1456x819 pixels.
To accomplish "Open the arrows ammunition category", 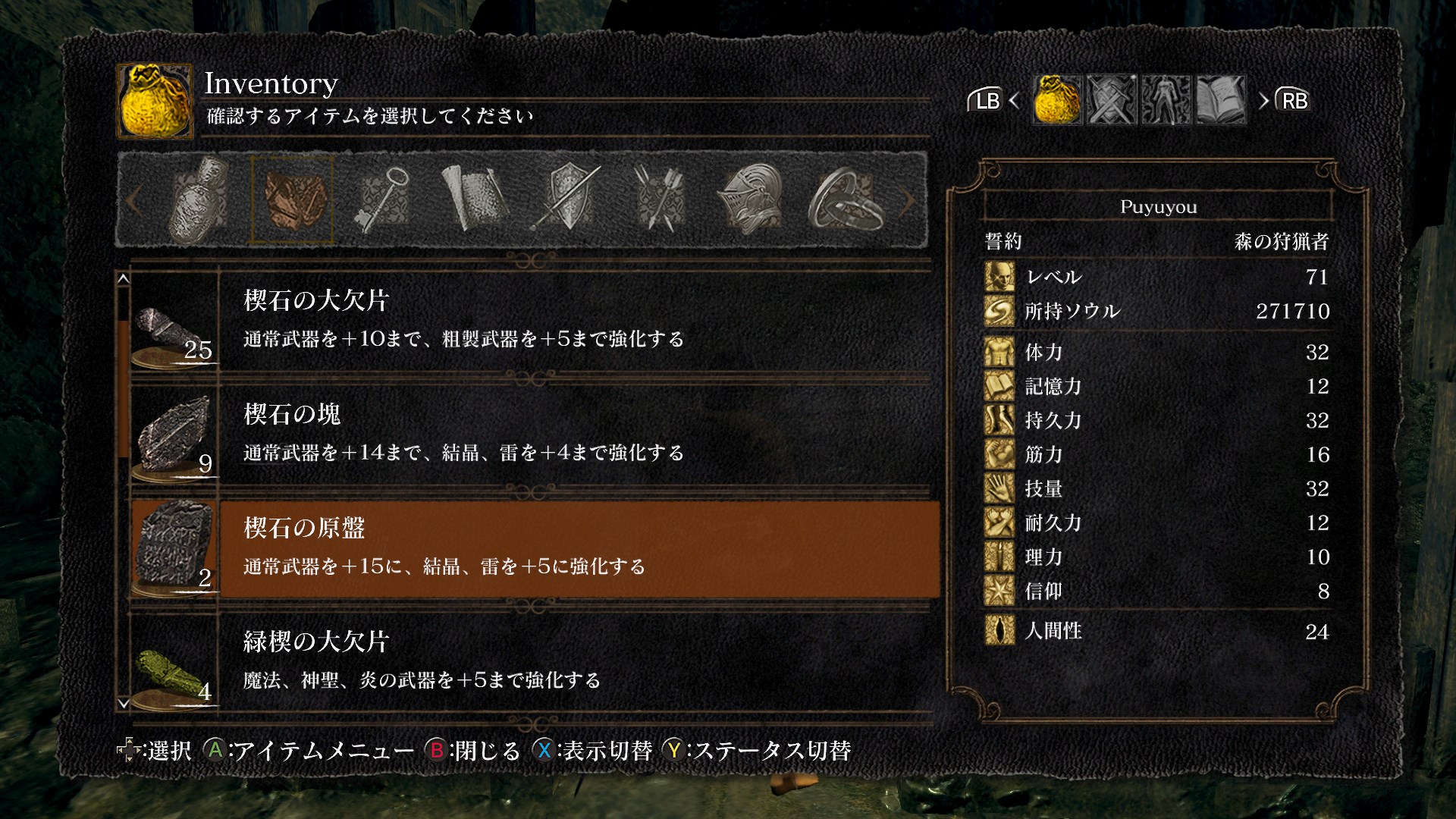I will click(660, 199).
